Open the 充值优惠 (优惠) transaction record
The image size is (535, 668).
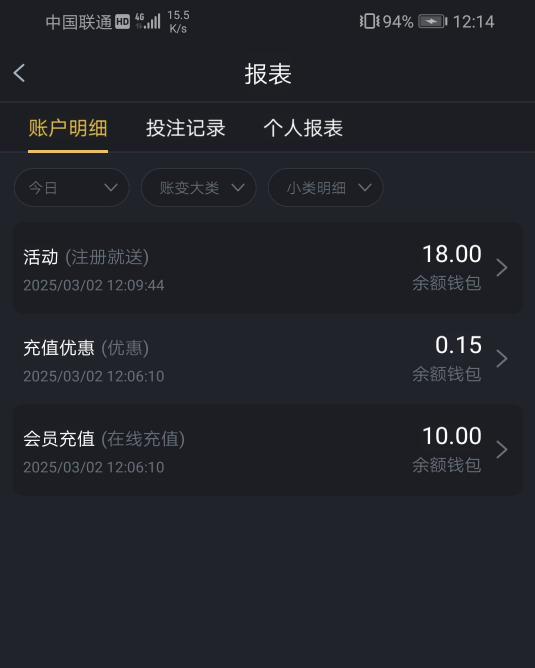[268, 359]
